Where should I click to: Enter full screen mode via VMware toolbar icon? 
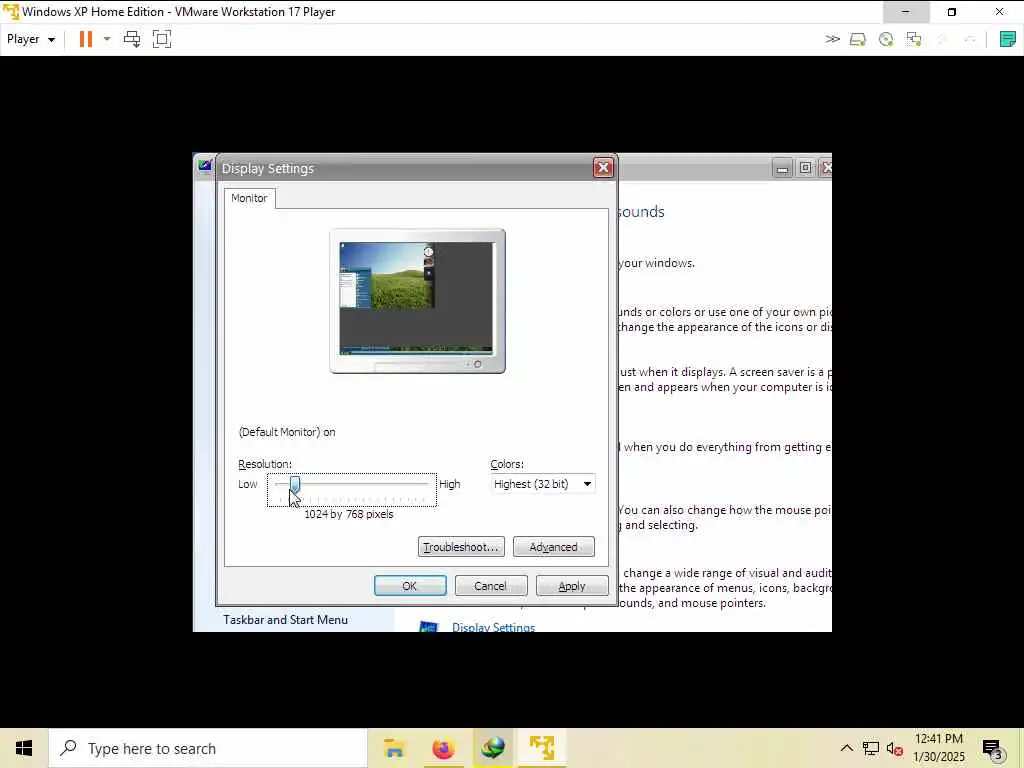point(162,39)
